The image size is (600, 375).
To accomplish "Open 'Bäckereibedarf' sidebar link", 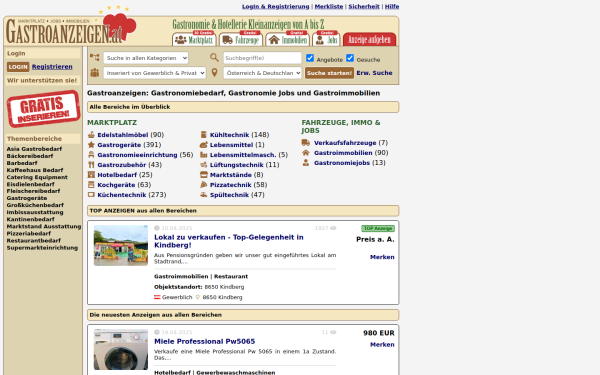I will 30,156.
